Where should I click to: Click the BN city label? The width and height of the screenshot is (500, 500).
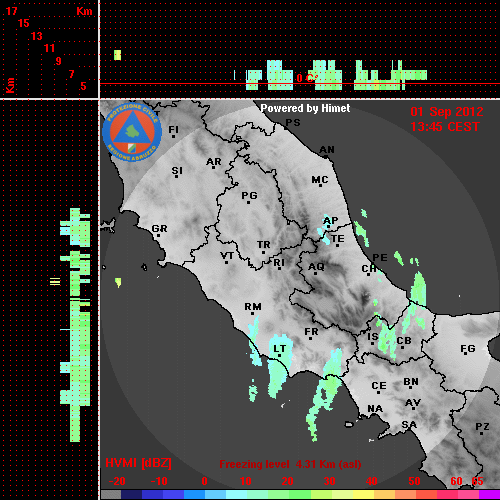(x=411, y=382)
